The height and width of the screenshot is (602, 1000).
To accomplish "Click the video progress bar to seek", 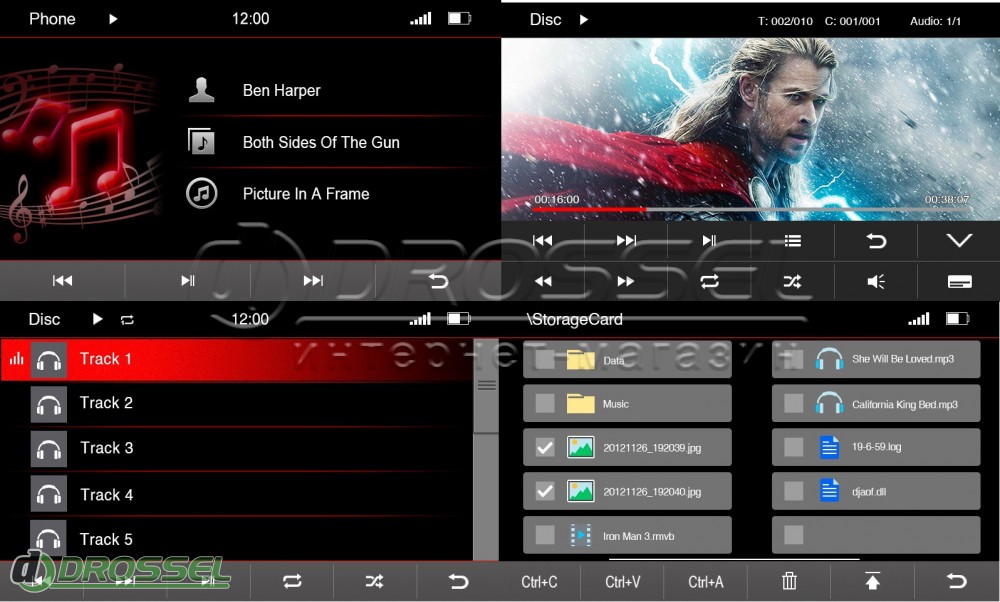I will coord(750,210).
